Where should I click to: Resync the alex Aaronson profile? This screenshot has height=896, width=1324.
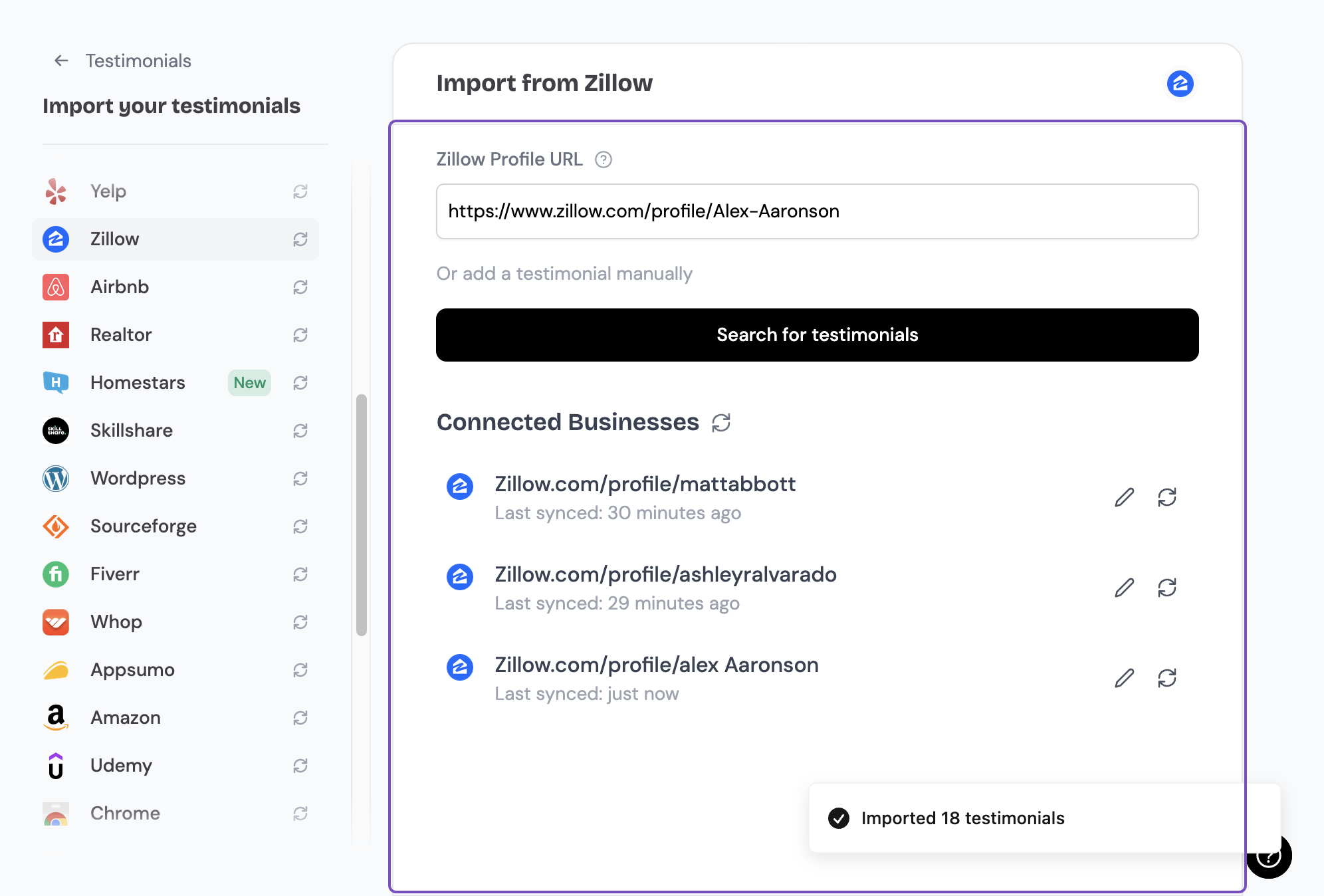coord(1167,678)
